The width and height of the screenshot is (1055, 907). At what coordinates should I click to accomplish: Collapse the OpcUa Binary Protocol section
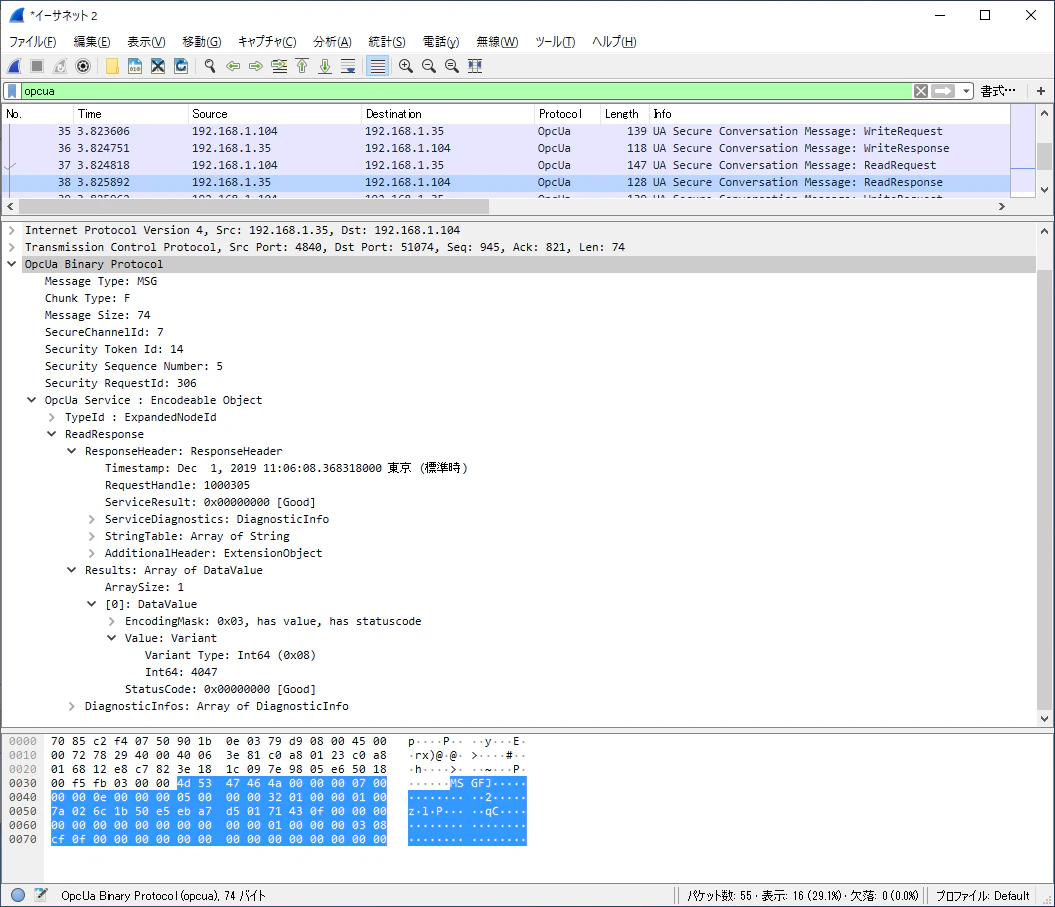pos(11,264)
